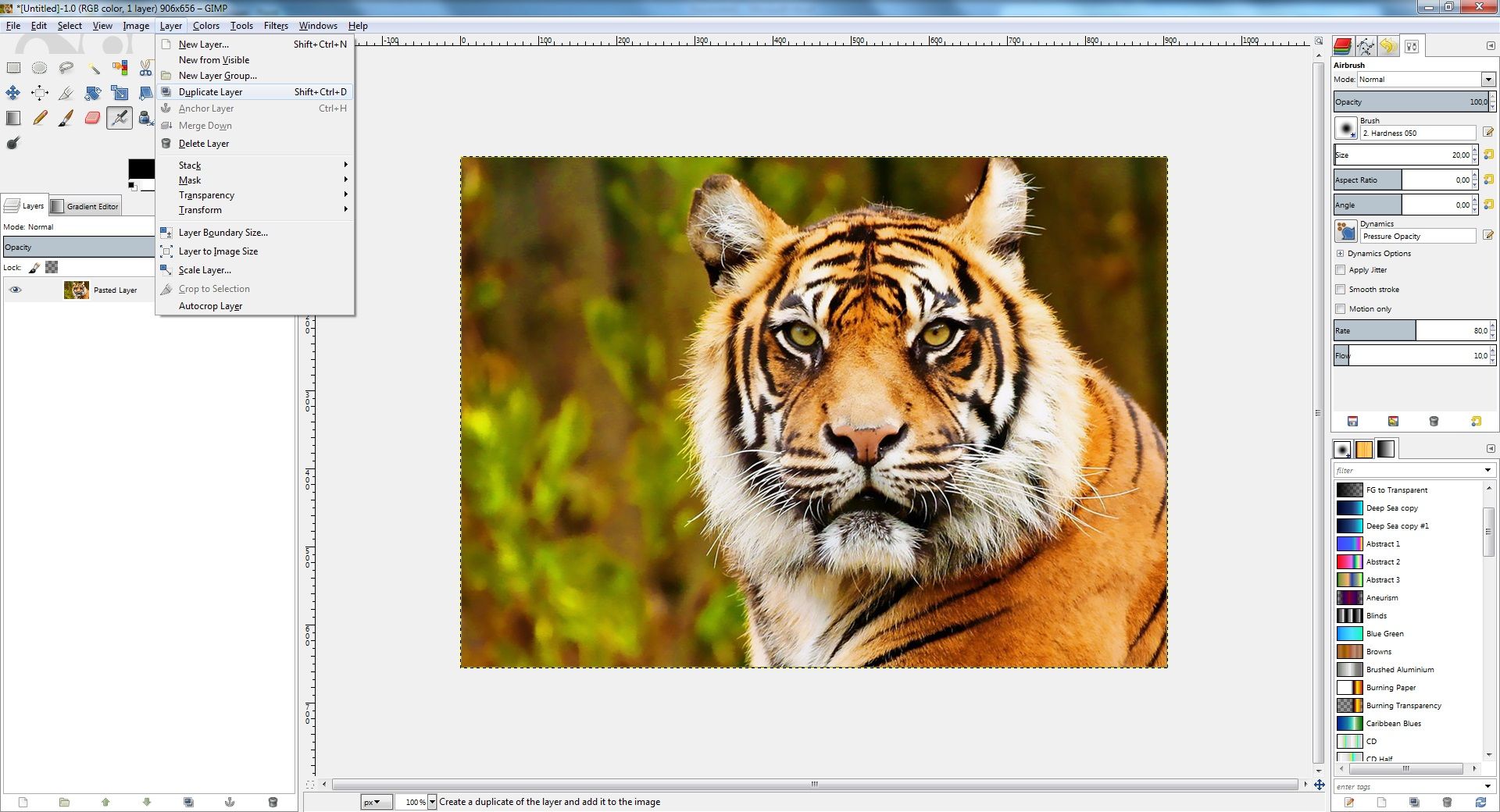The image size is (1500, 812).
Task: Open the Filters menu
Action: coord(275,25)
